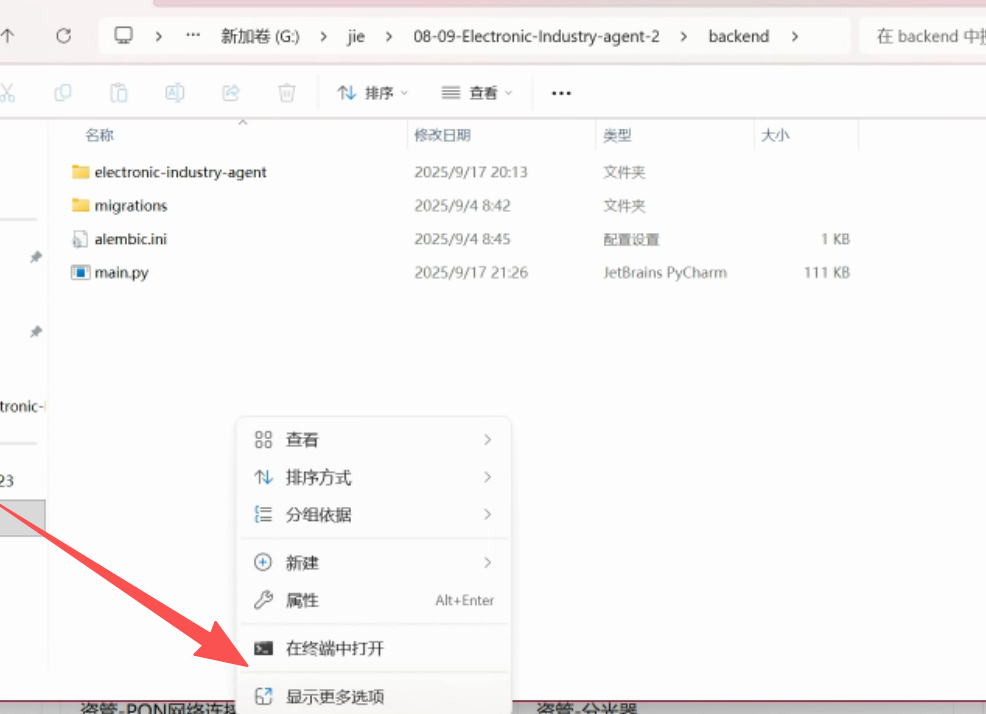This screenshot has width=986, height=714.
Task: Open the 排序 sort dropdown
Action: pos(373,93)
